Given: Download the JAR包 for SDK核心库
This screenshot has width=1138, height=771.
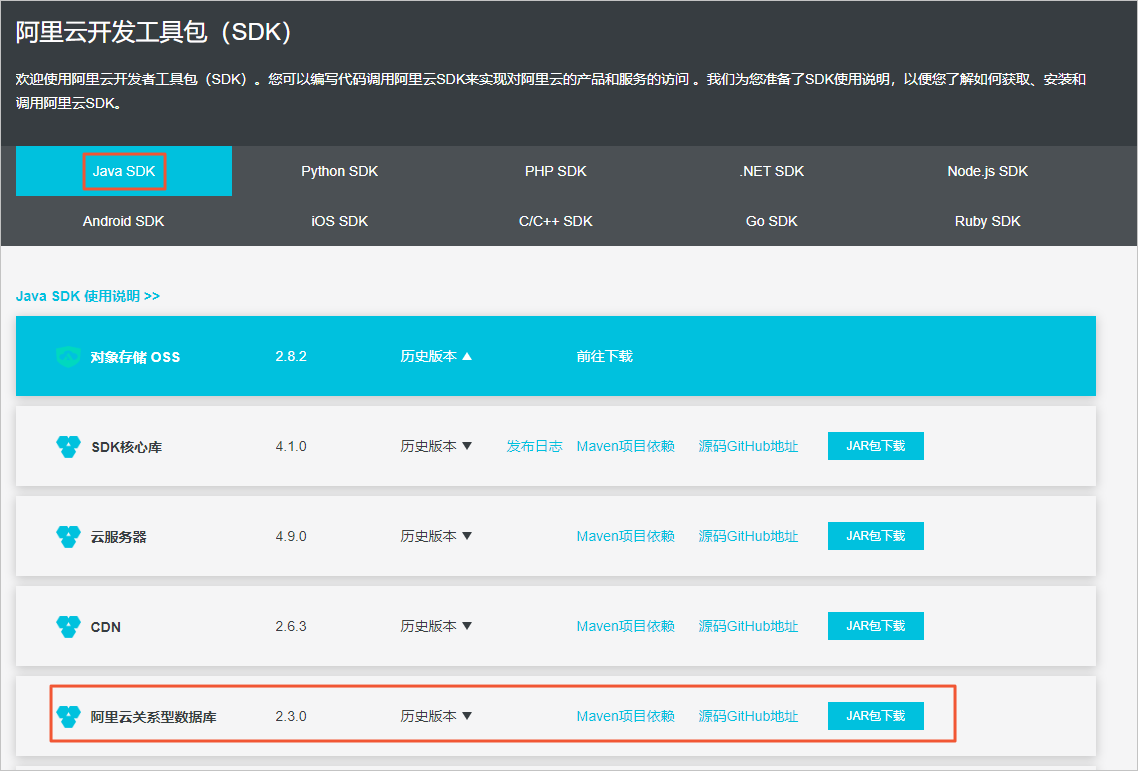Looking at the screenshot, I should point(876,446).
